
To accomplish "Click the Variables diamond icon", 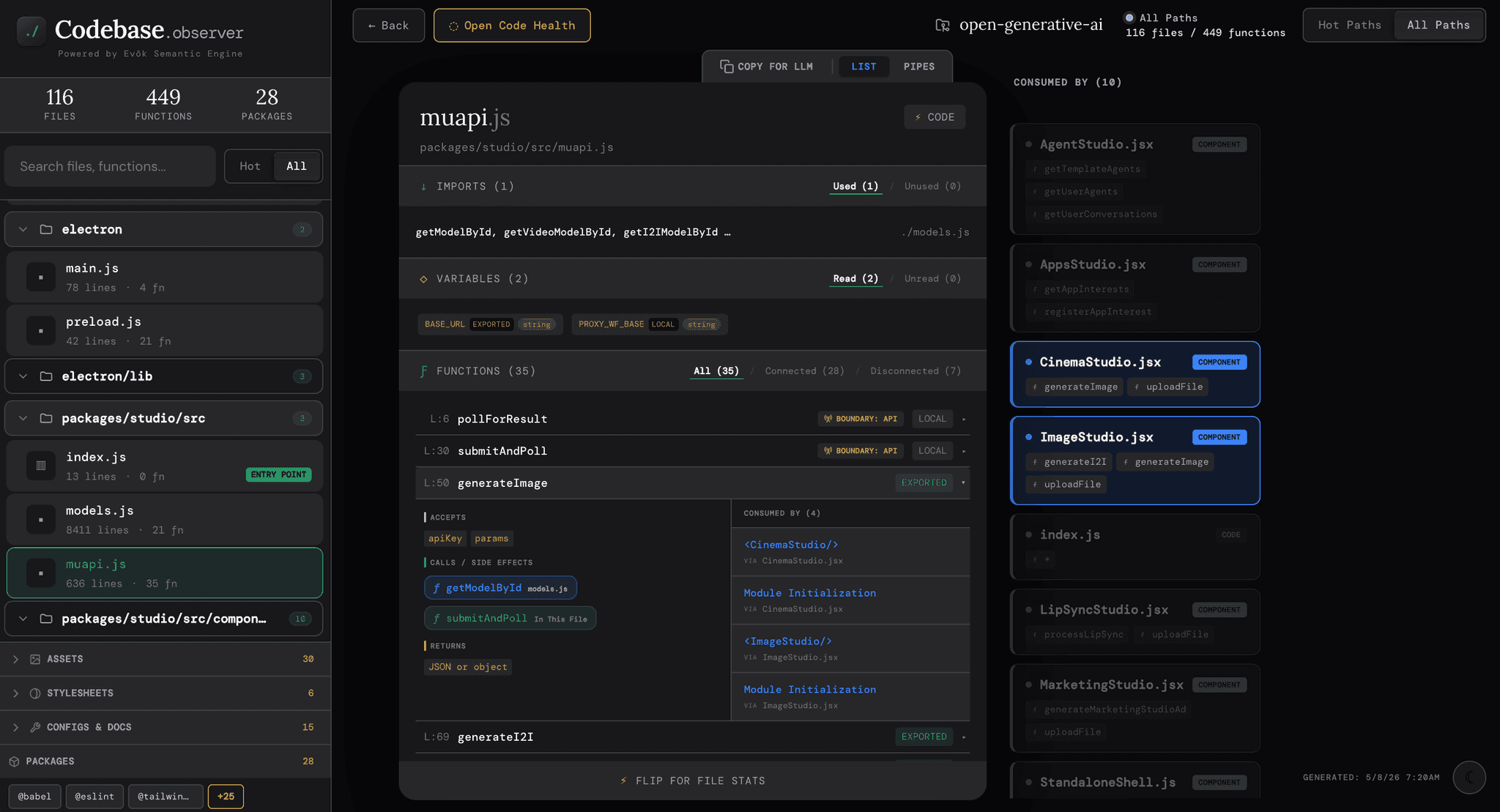I will pos(423,279).
